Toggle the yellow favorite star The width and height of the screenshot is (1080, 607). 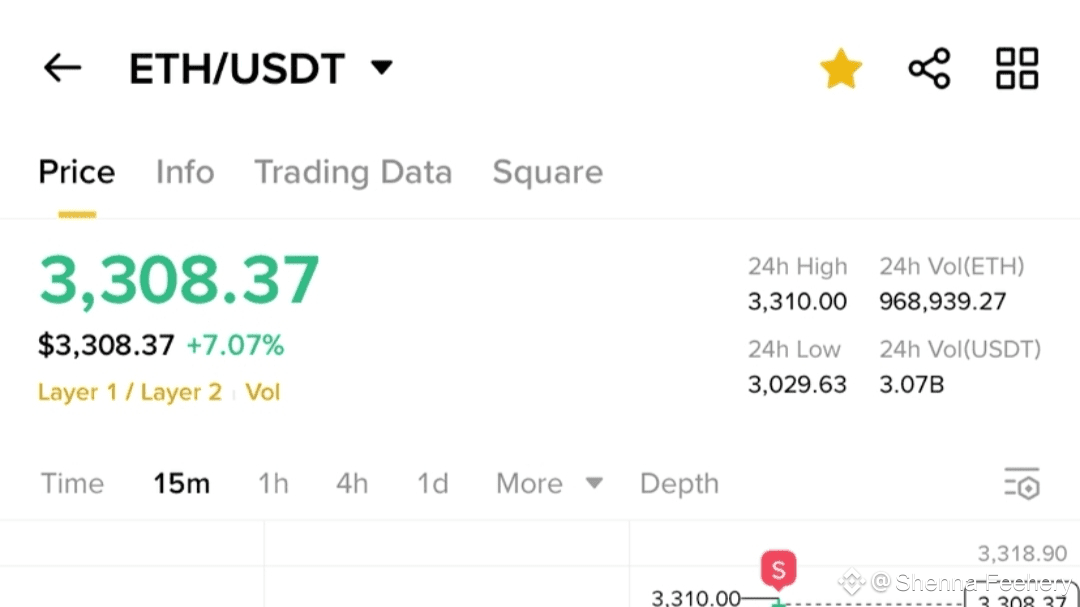pos(841,69)
